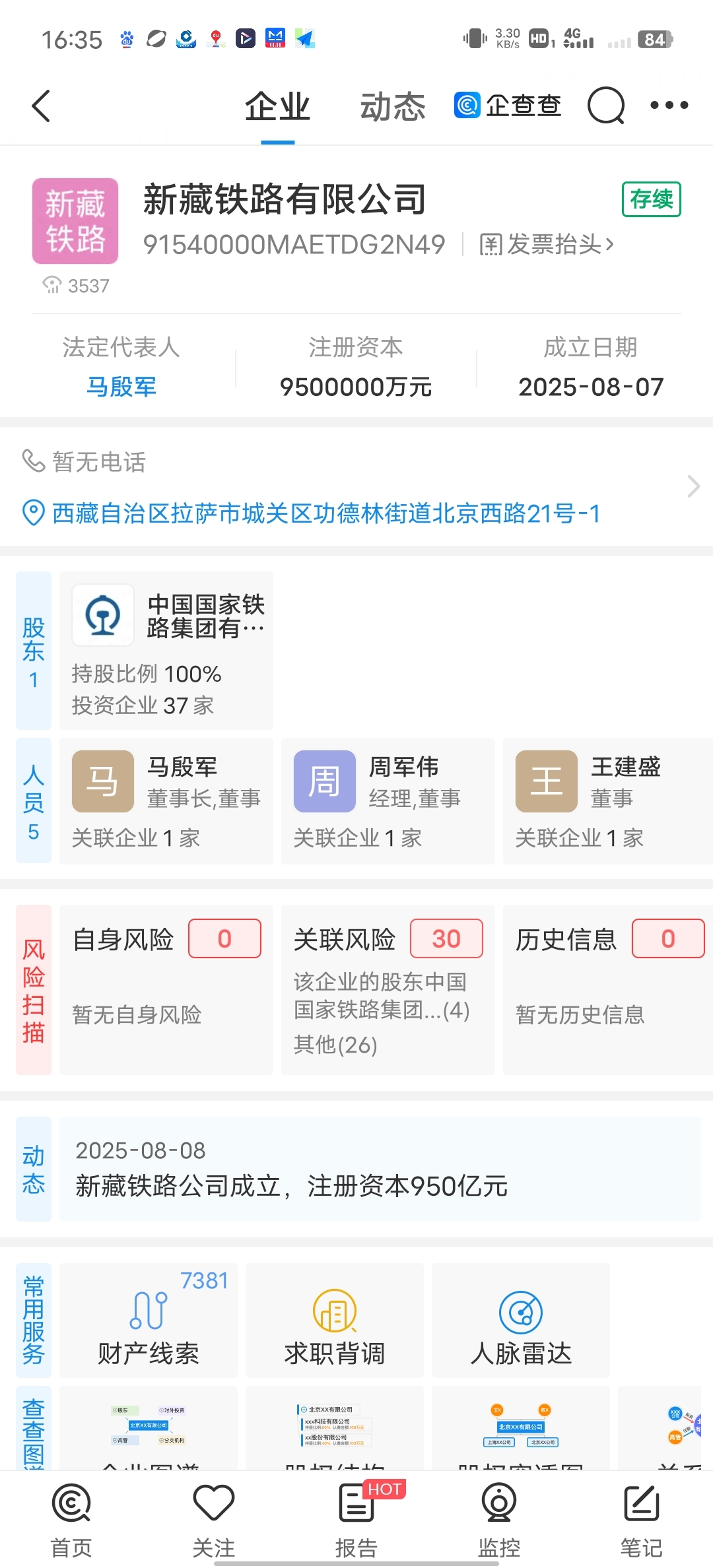713x1568 pixels.
Task: Go to 首页 in bottom bar
Action: (x=71, y=1520)
